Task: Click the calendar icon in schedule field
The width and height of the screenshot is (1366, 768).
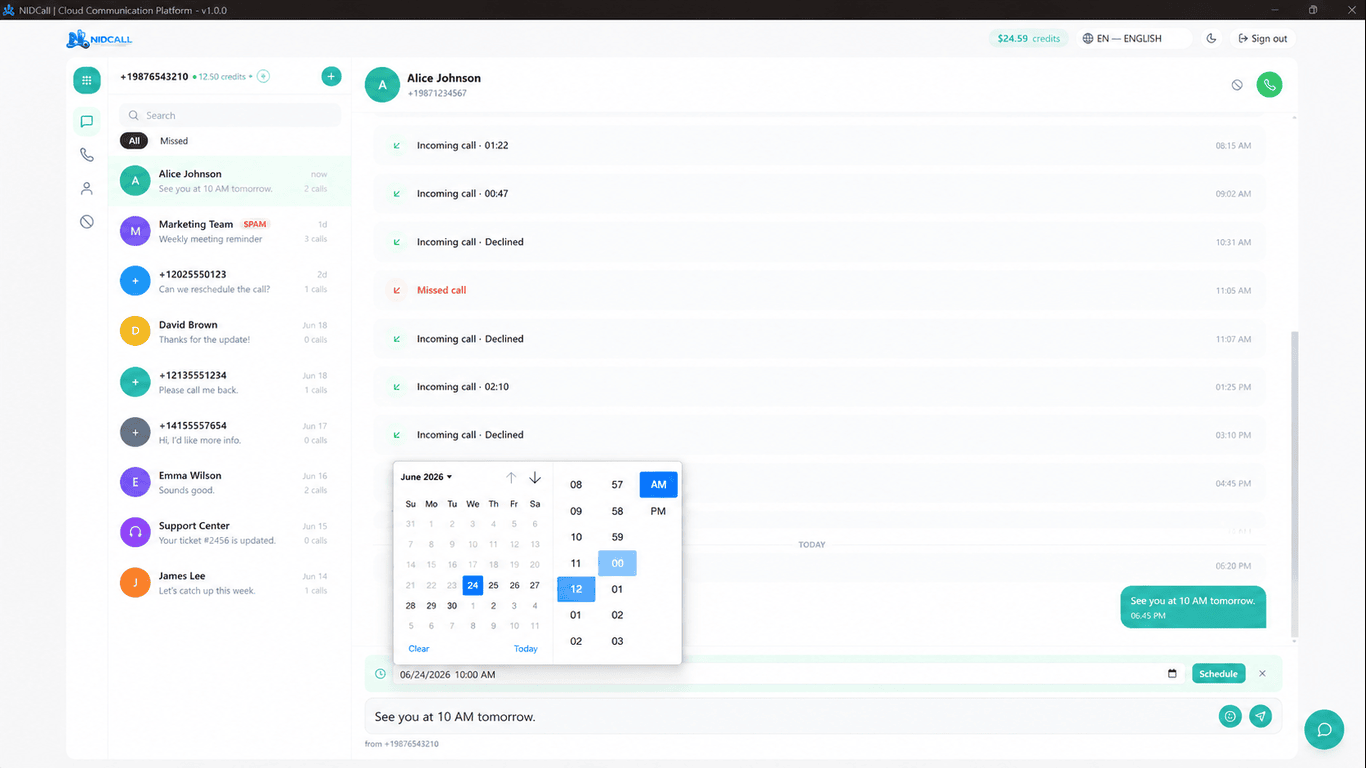Action: [1172, 674]
